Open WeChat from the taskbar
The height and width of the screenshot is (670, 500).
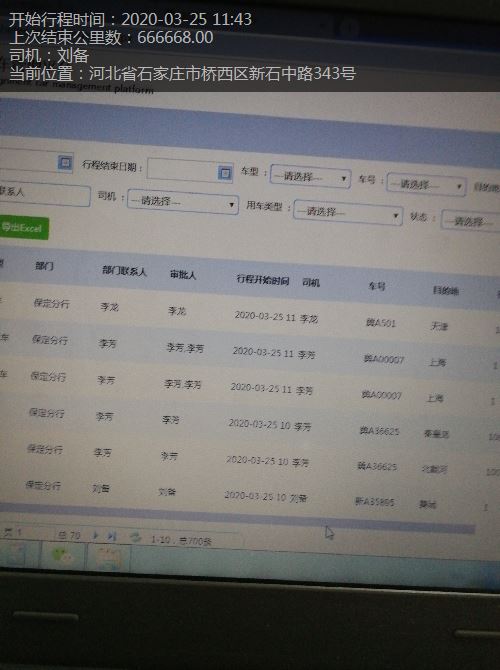(x=64, y=555)
